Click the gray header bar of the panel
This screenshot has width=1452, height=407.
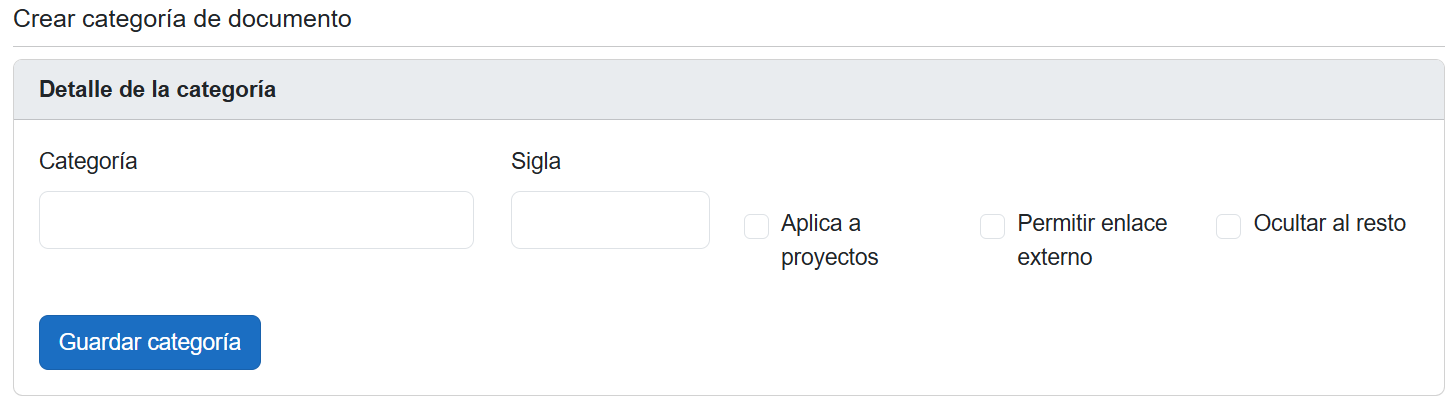[x=800, y=90]
